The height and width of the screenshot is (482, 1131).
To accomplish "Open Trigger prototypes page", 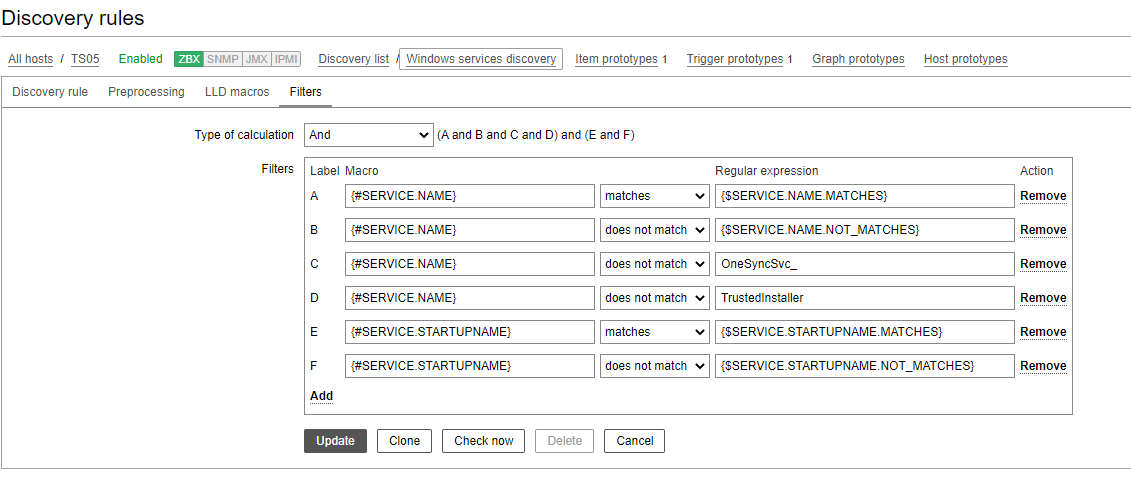I will (734, 59).
